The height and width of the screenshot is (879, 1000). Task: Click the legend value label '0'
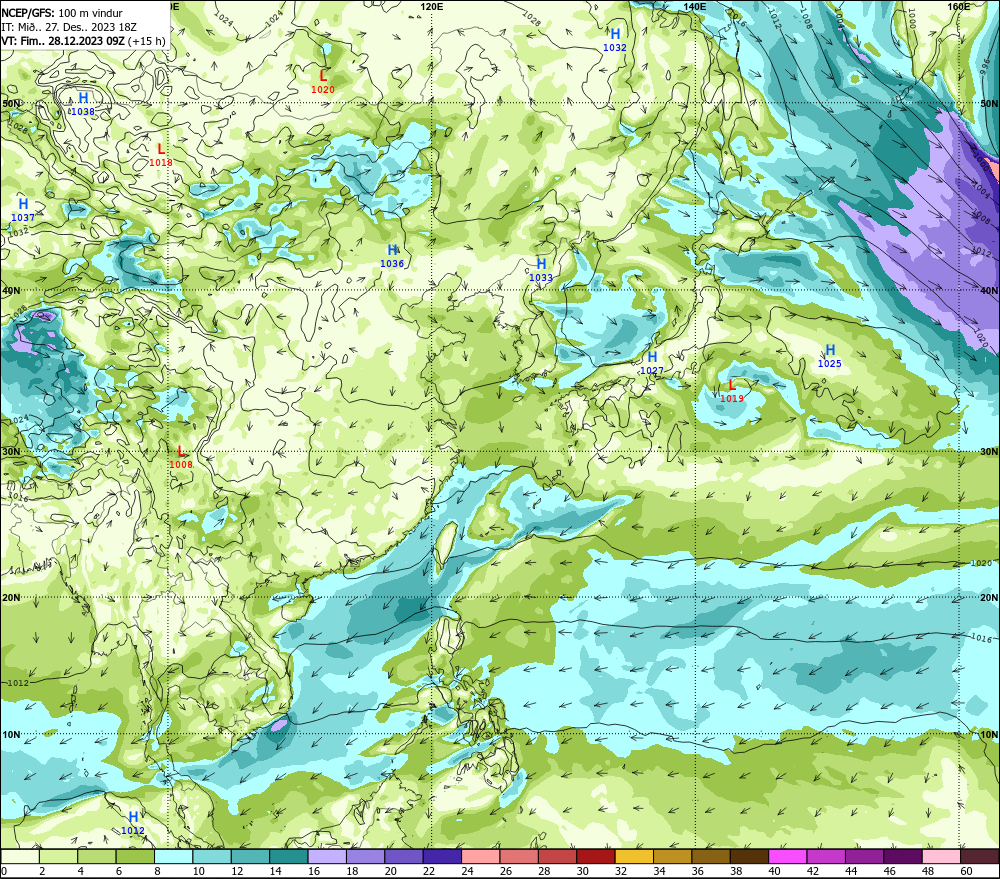pos(4,871)
